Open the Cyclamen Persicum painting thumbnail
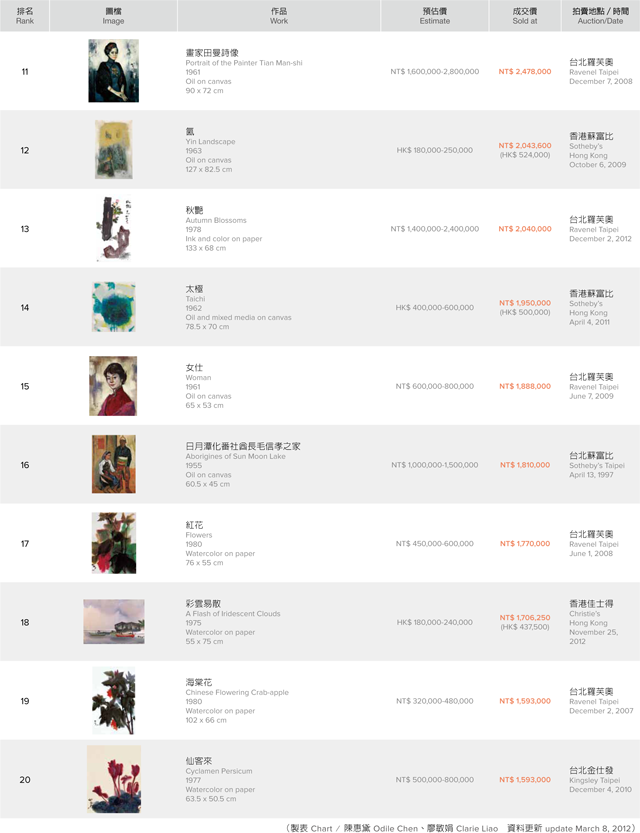Screen dimensions: 640x833 click(x=114, y=779)
